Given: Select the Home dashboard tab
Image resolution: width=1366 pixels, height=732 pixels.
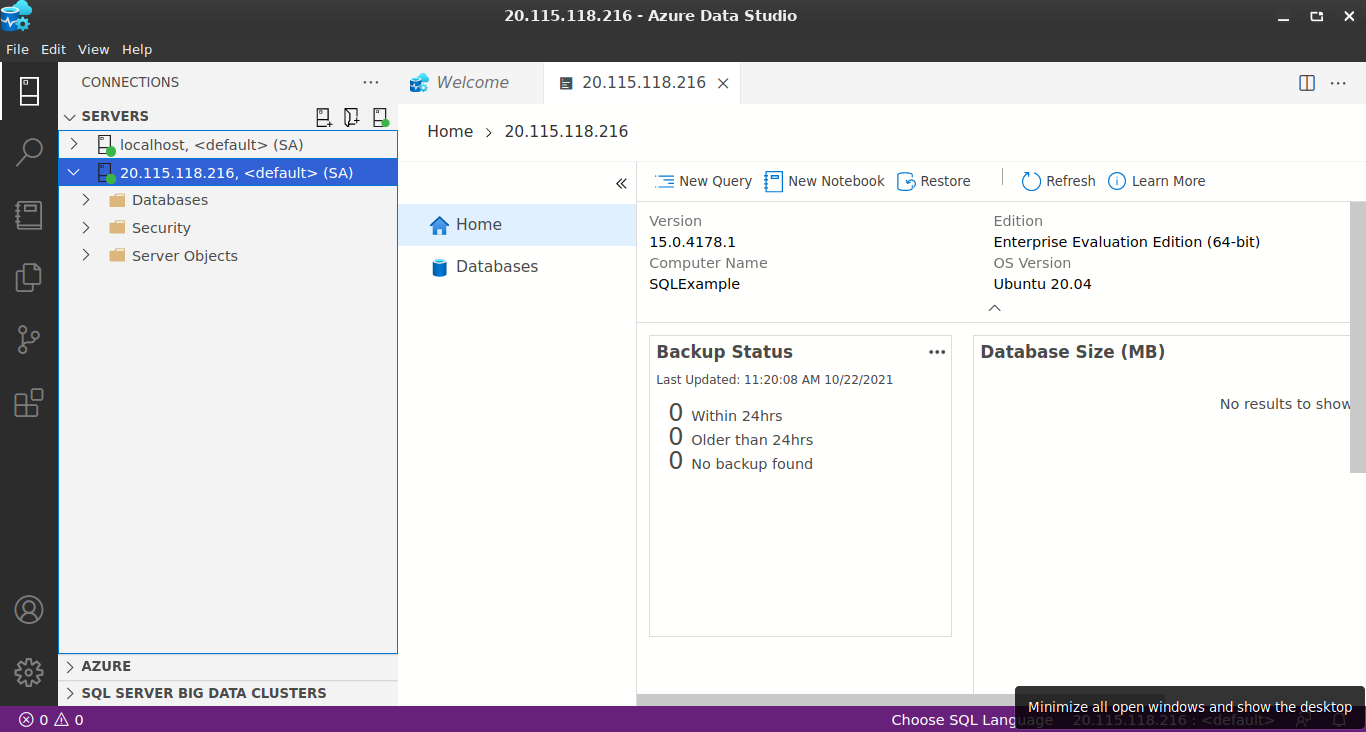Looking at the screenshot, I should [517, 225].
